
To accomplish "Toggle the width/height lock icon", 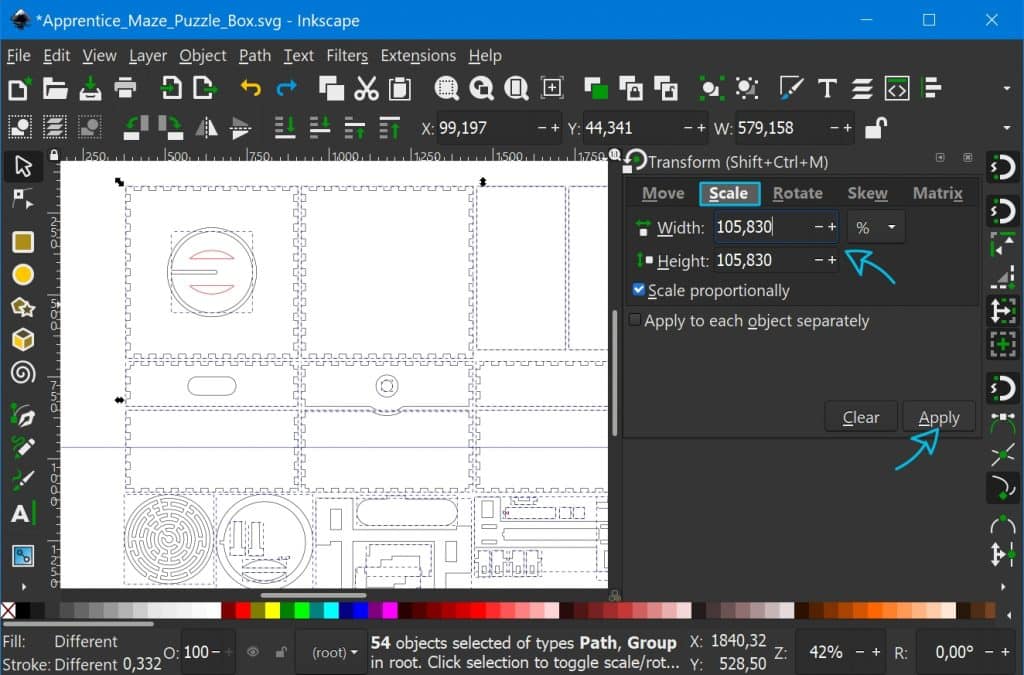I will pyautogui.click(x=875, y=128).
